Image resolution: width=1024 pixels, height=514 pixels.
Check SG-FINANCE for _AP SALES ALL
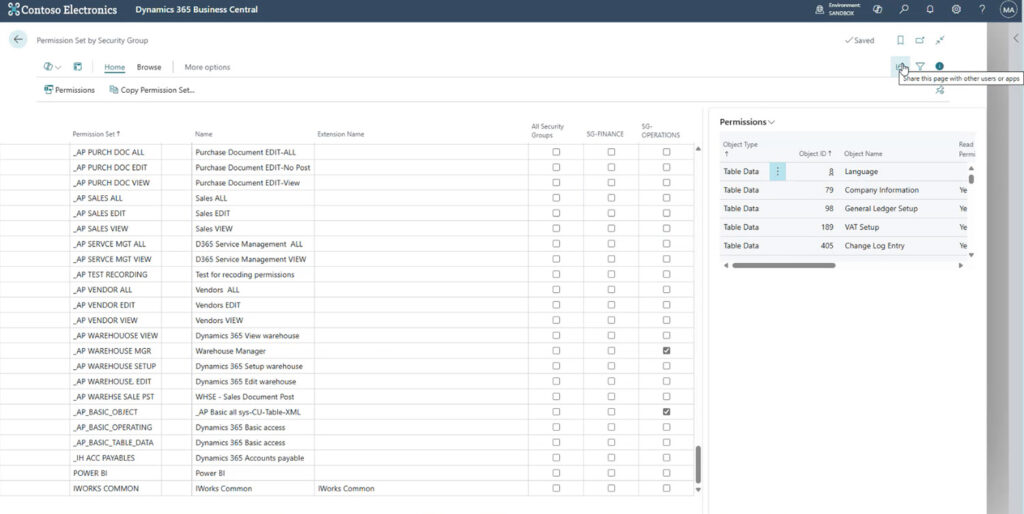pyautogui.click(x=611, y=197)
